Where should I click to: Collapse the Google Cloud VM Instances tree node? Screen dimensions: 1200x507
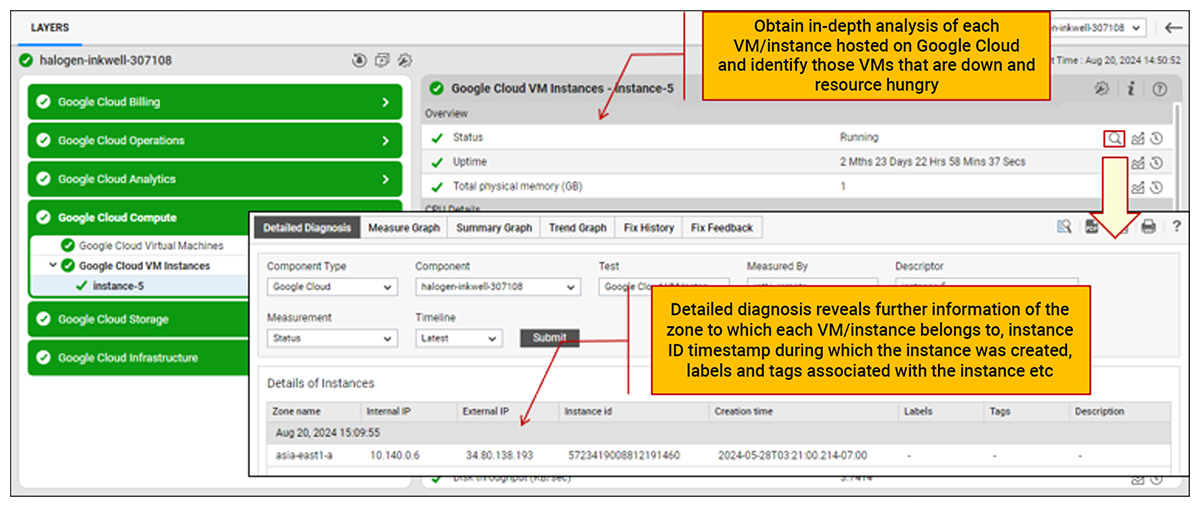pyautogui.click(x=52, y=265)
